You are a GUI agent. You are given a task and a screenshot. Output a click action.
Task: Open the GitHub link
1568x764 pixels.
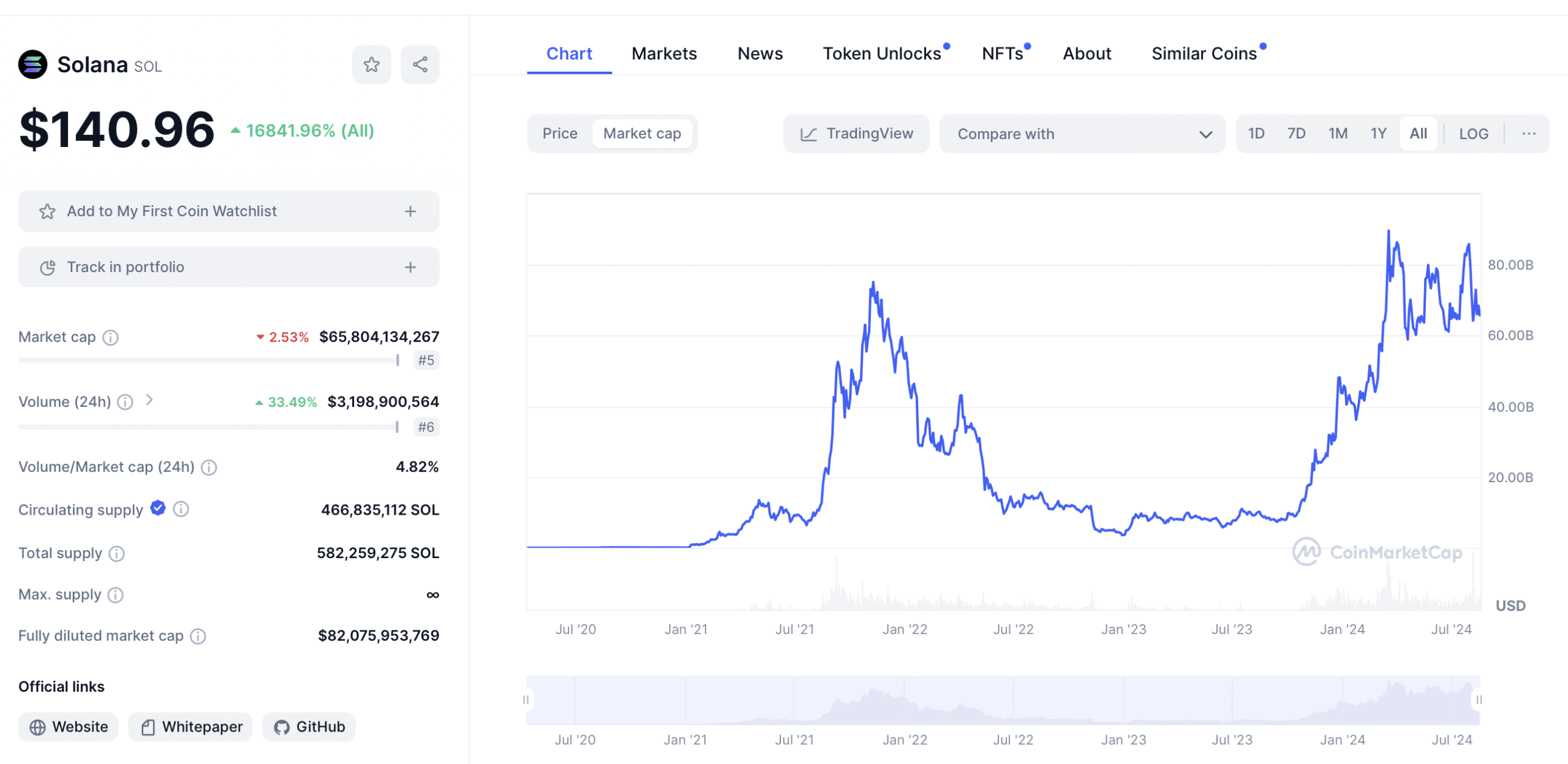309,727
